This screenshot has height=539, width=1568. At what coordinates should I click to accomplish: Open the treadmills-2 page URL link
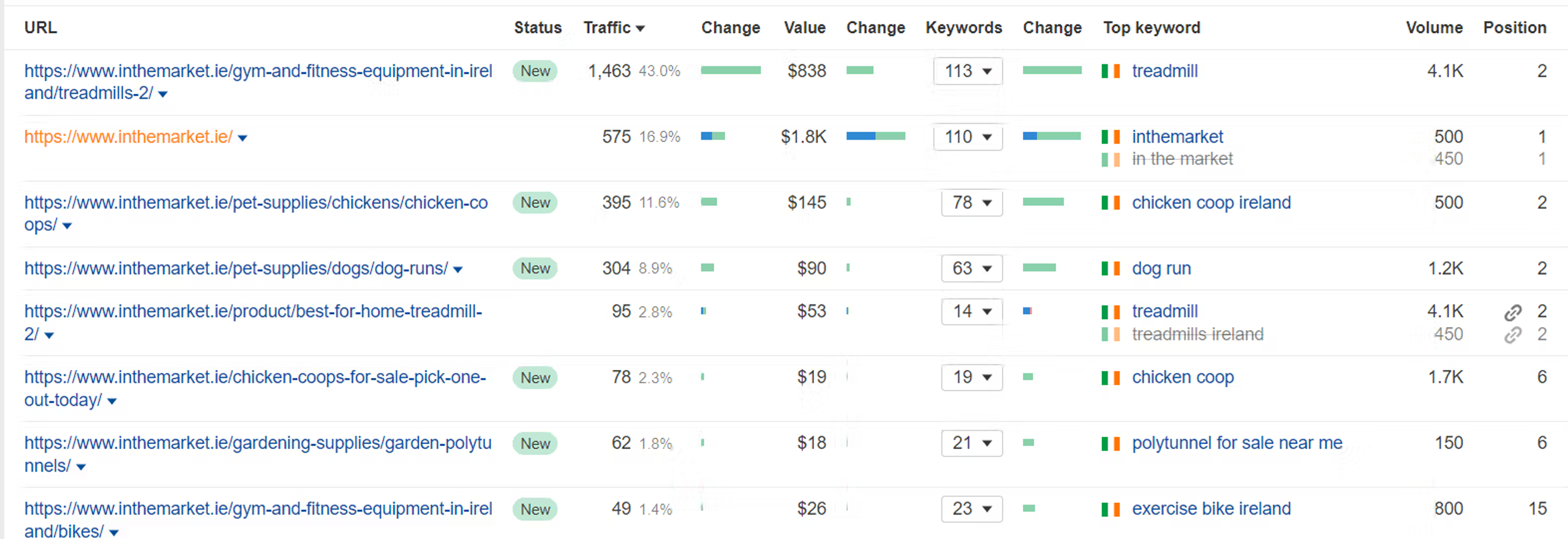click(x=258, y=82)
